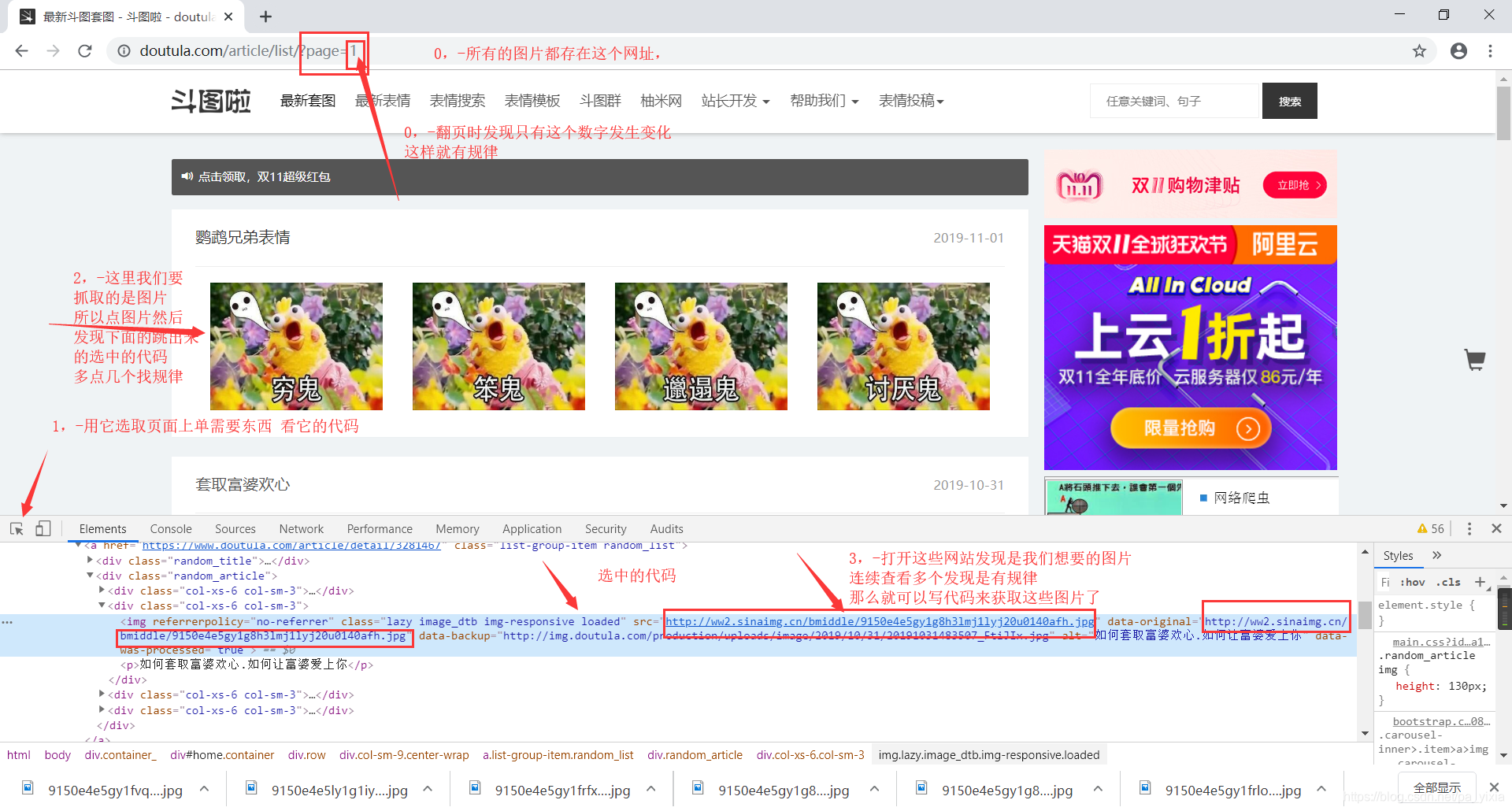Expand the div.random_title tree node
The height and width of the screenshot is (811, 1512).
coord(90,560)
